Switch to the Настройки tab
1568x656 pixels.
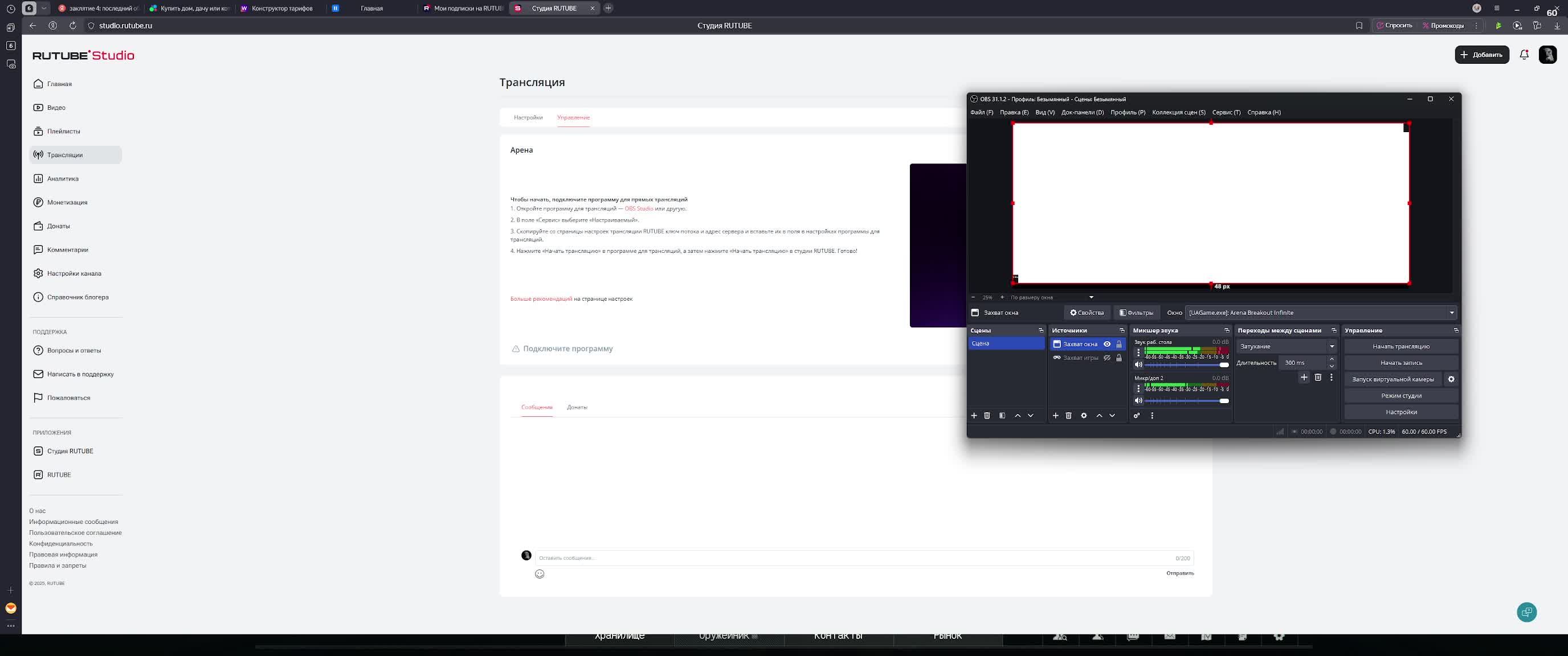pos(528,117)
